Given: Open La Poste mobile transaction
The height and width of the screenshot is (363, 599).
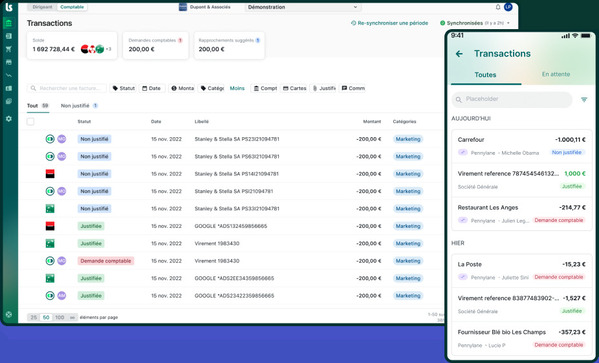Looking at the screenshot, I should [521, 271].
